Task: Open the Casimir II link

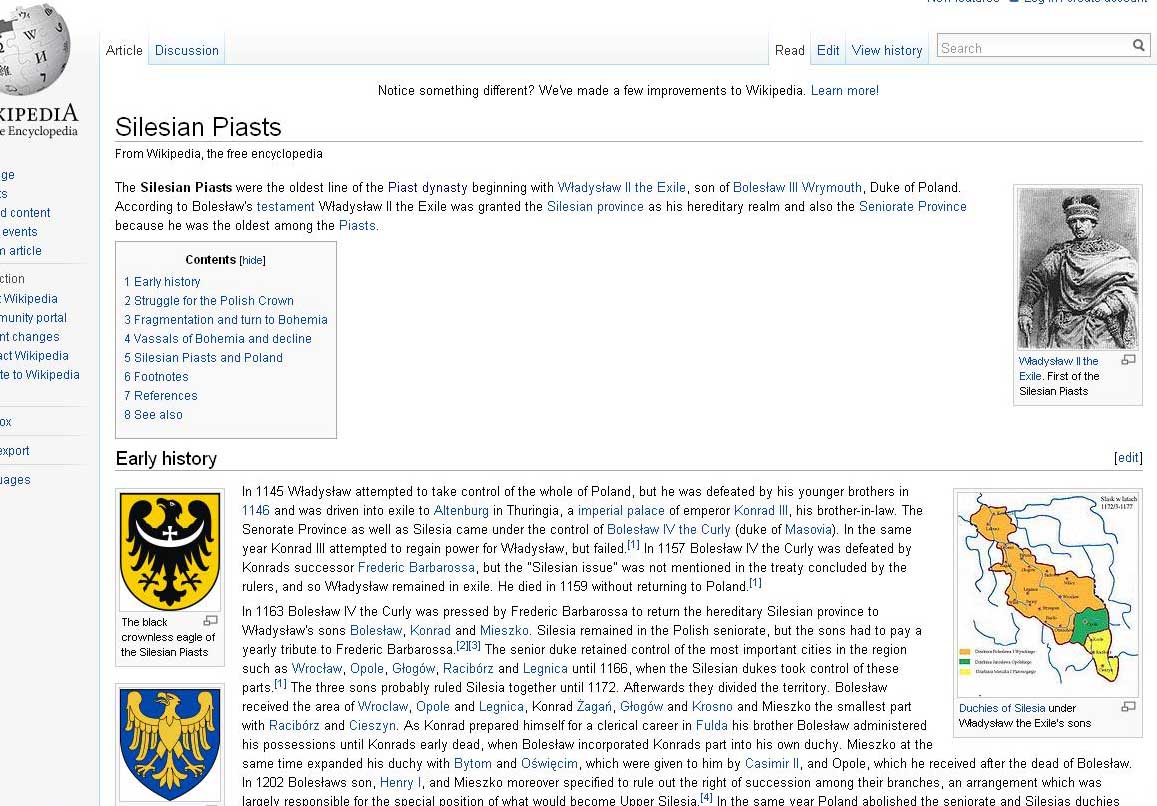Action: (x=772, y=764)
